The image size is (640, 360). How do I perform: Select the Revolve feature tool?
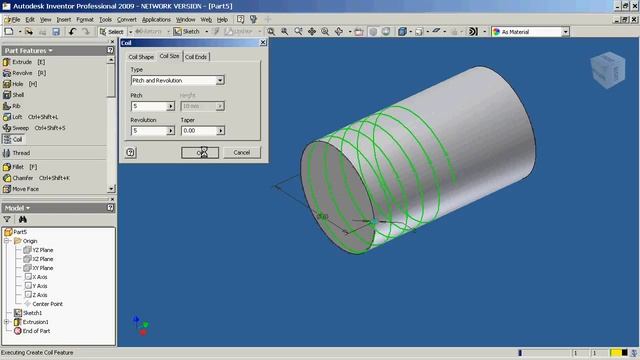[x=24, y=73]
